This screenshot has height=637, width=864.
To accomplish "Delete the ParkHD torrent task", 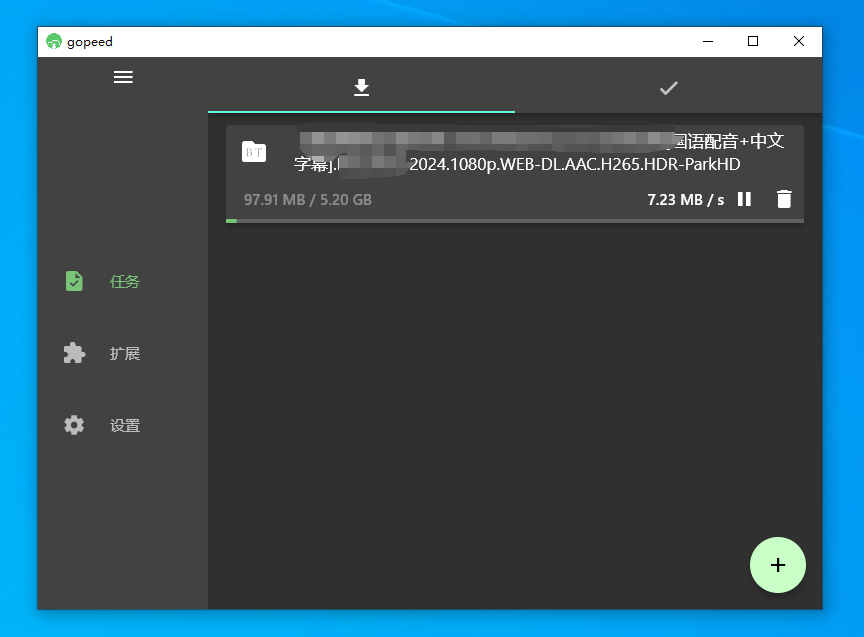I will click(784, 199).
